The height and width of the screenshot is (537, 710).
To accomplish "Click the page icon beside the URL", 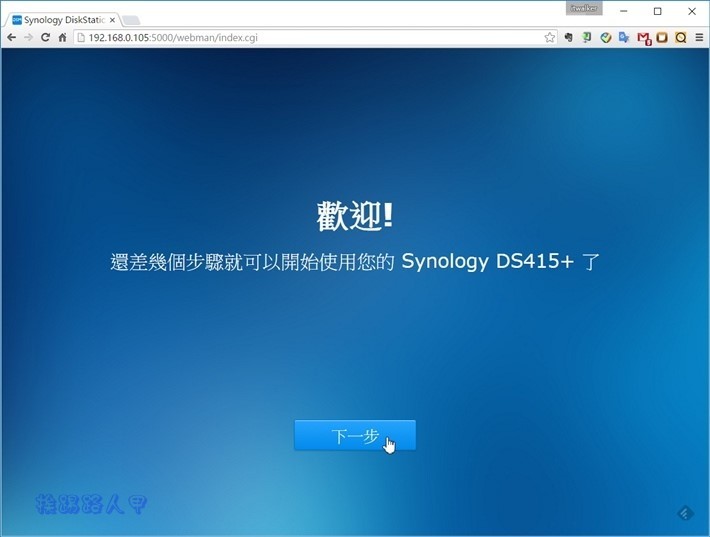I will [x=81, y=38].
